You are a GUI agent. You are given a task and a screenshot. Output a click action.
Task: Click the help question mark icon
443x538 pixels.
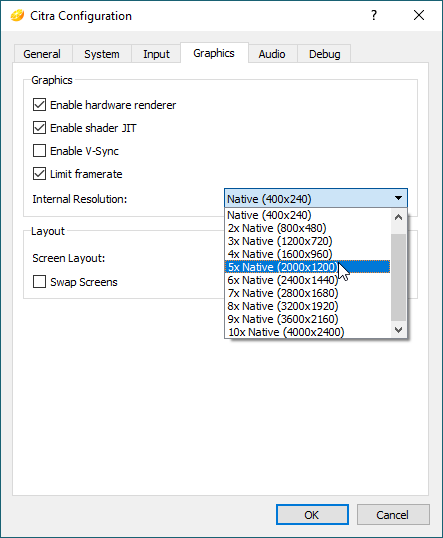(374, 15)
